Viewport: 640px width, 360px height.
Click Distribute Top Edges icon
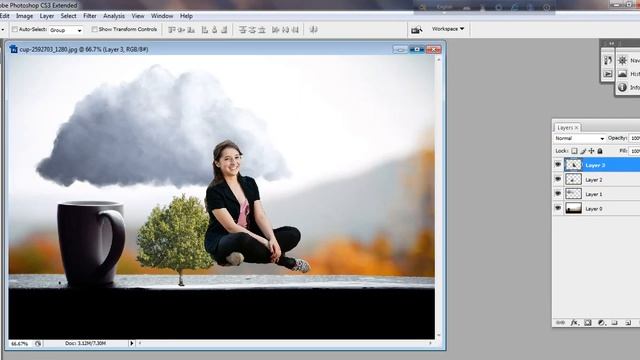[x=242, y=29]
